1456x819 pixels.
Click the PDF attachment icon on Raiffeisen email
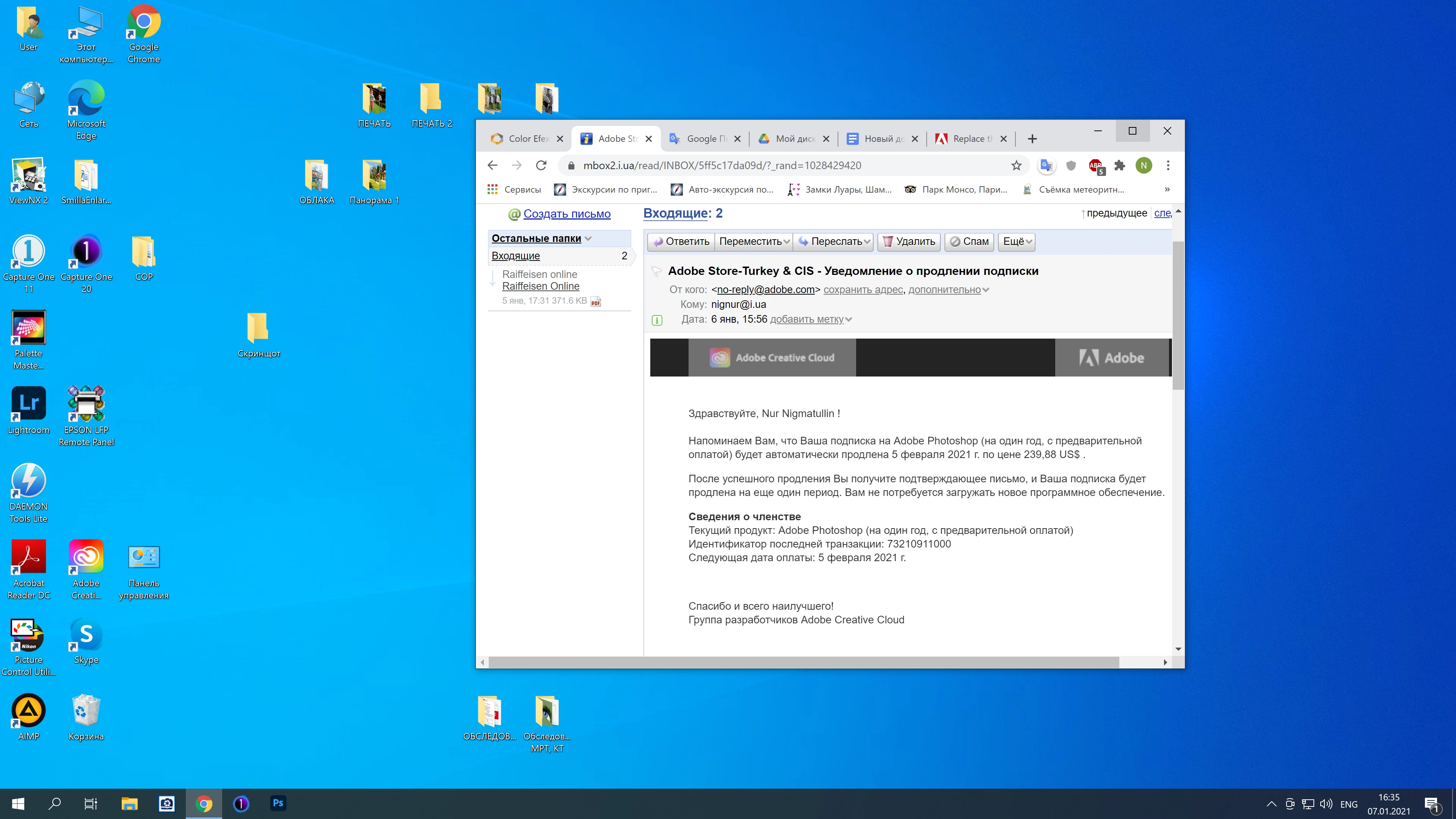coord(595,301)
